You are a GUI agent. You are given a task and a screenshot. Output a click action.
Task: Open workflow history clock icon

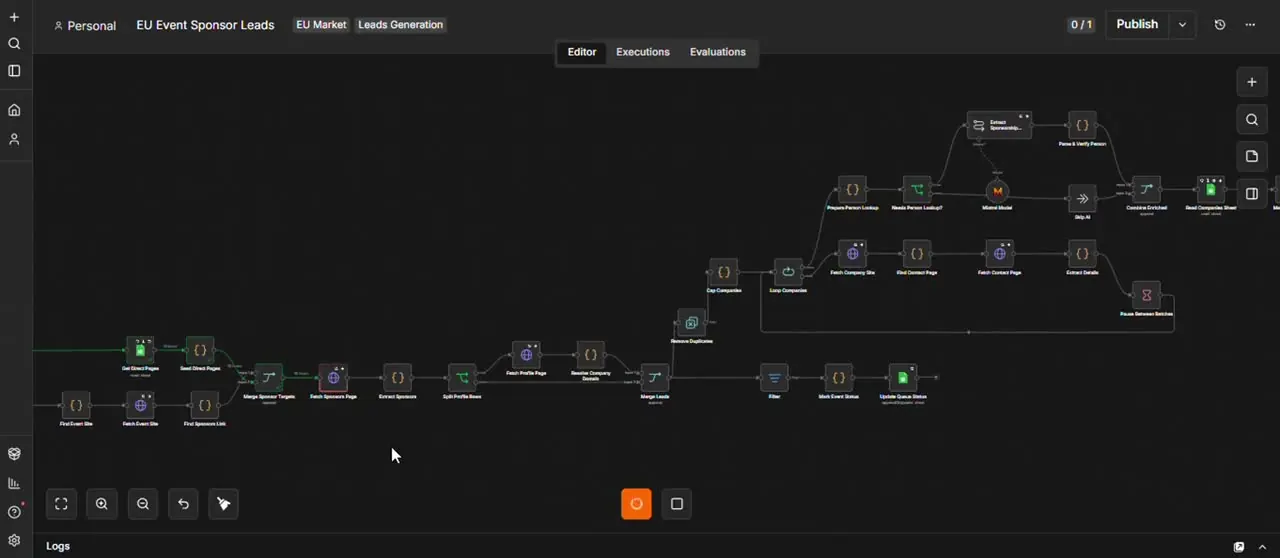[1220, 25]
